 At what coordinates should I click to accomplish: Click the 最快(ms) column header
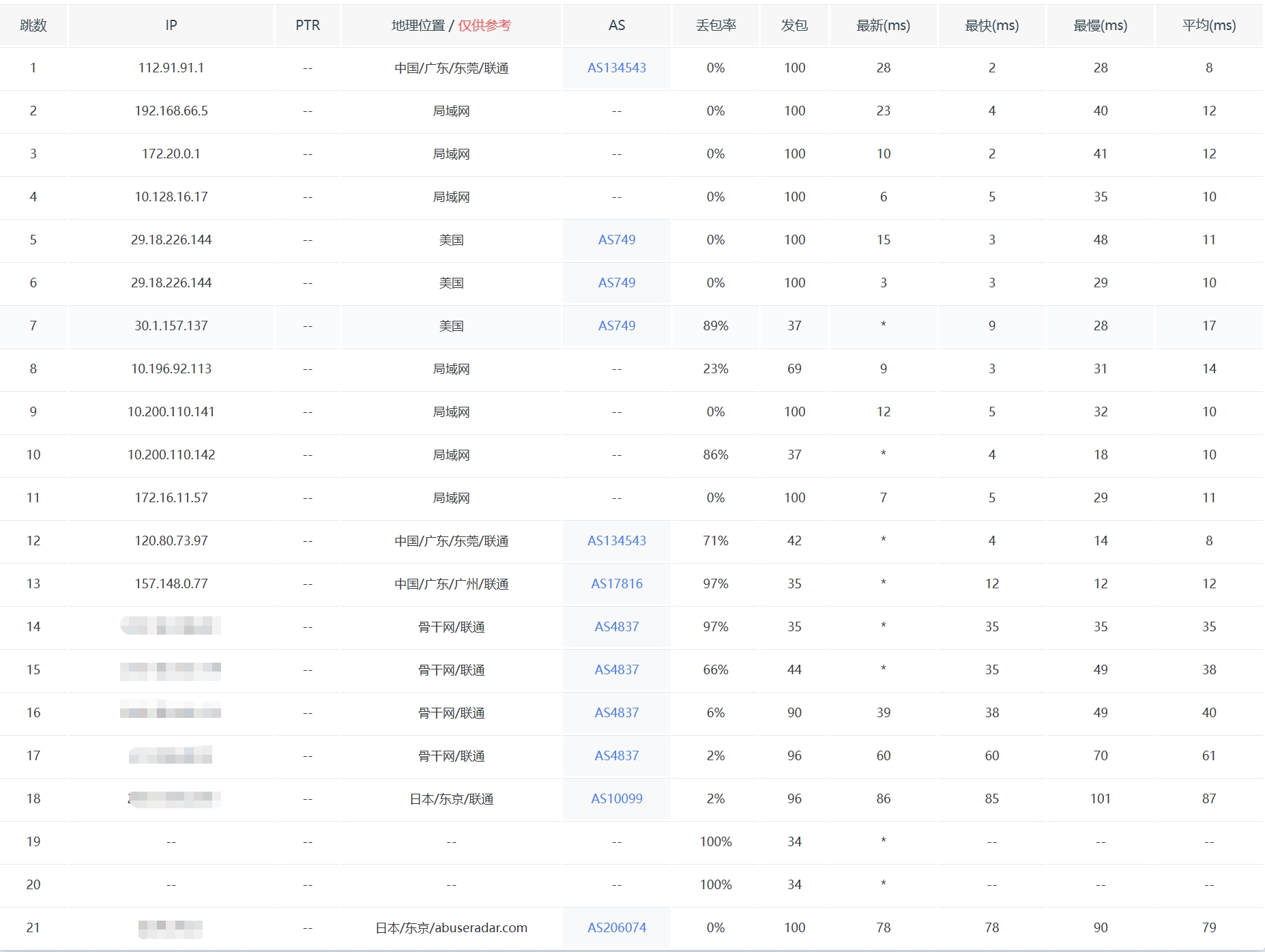tap(992, 25)
